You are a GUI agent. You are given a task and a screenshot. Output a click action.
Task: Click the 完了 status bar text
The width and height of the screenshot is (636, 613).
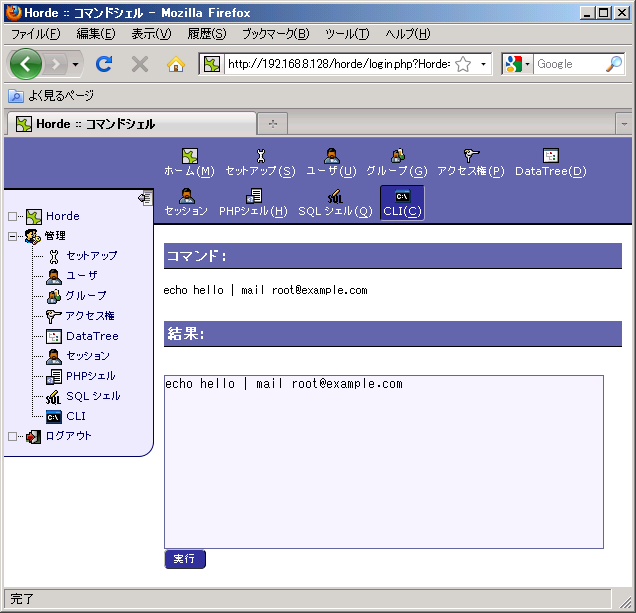tap(22, 599)
